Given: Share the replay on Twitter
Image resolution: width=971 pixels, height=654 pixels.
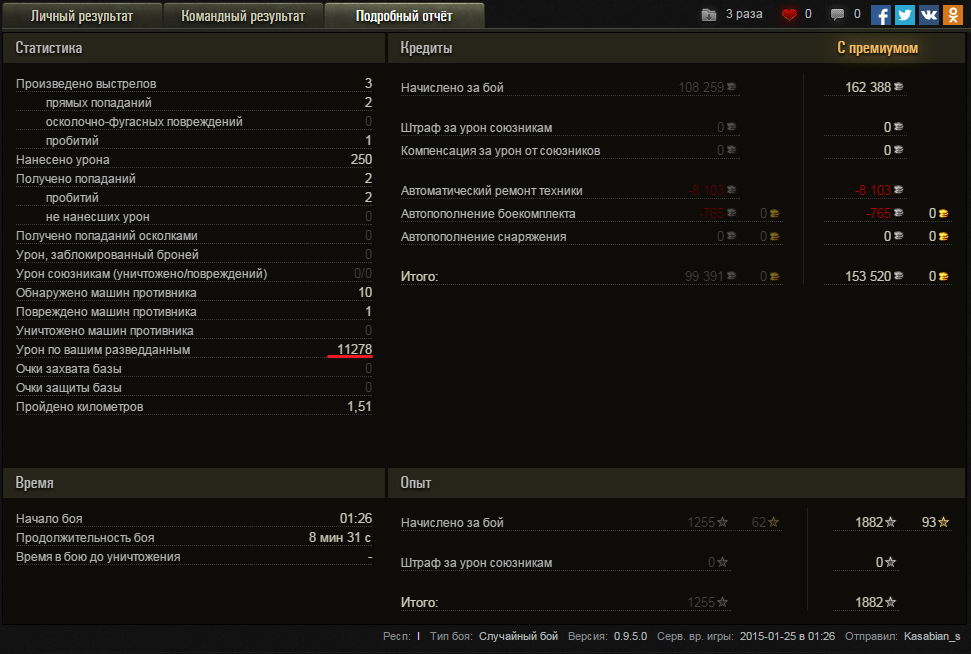Looking at the screenshot, I should click(905, 15).
